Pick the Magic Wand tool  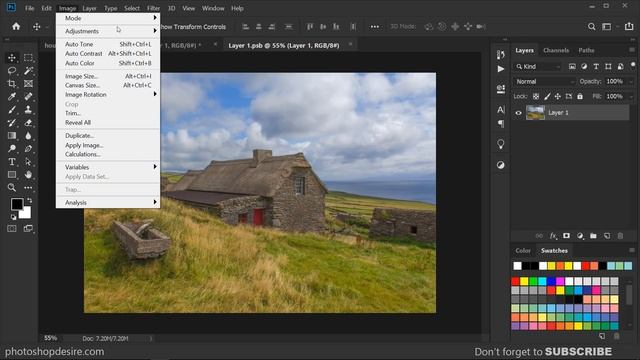click(x=28, y=71)
